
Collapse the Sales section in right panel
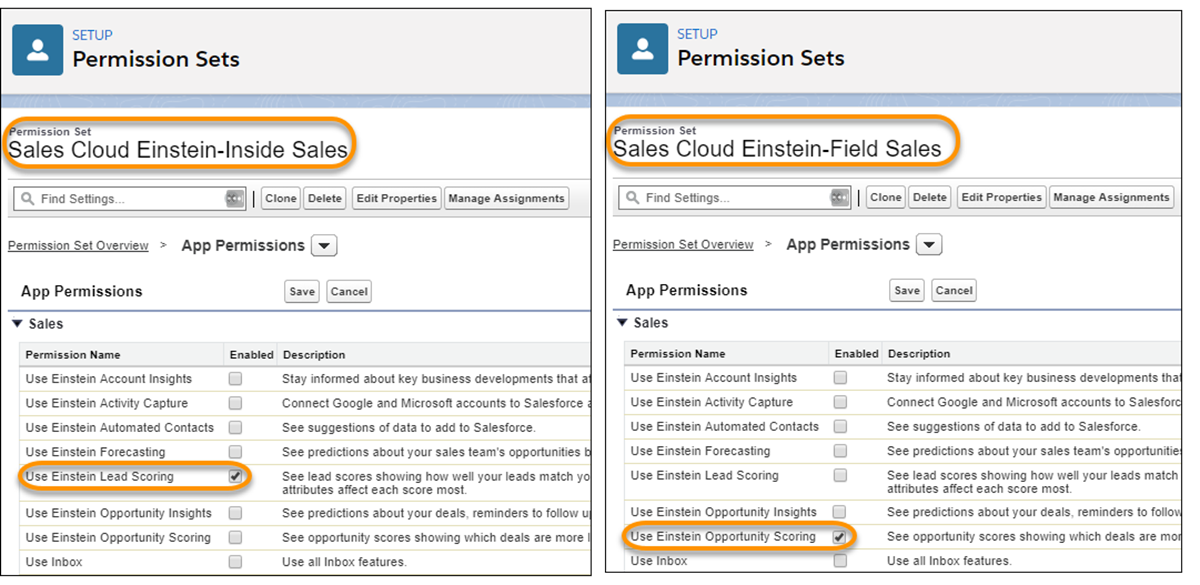(622, 323)
